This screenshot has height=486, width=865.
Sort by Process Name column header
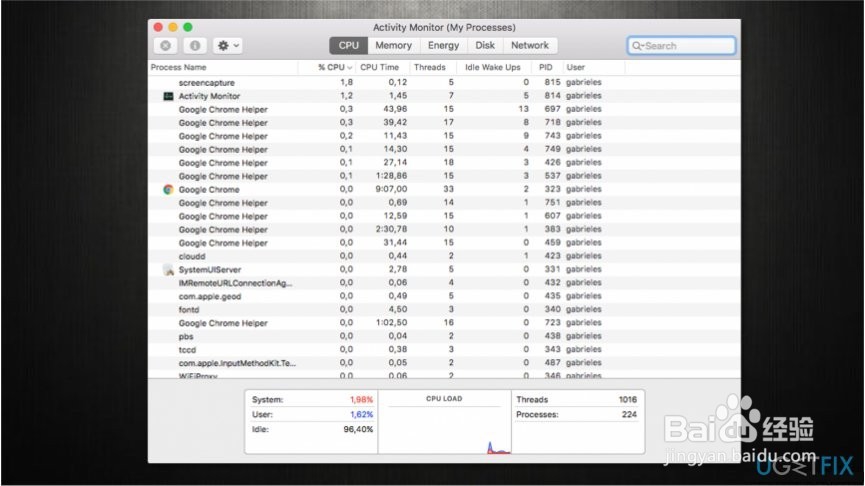point(223,67)
